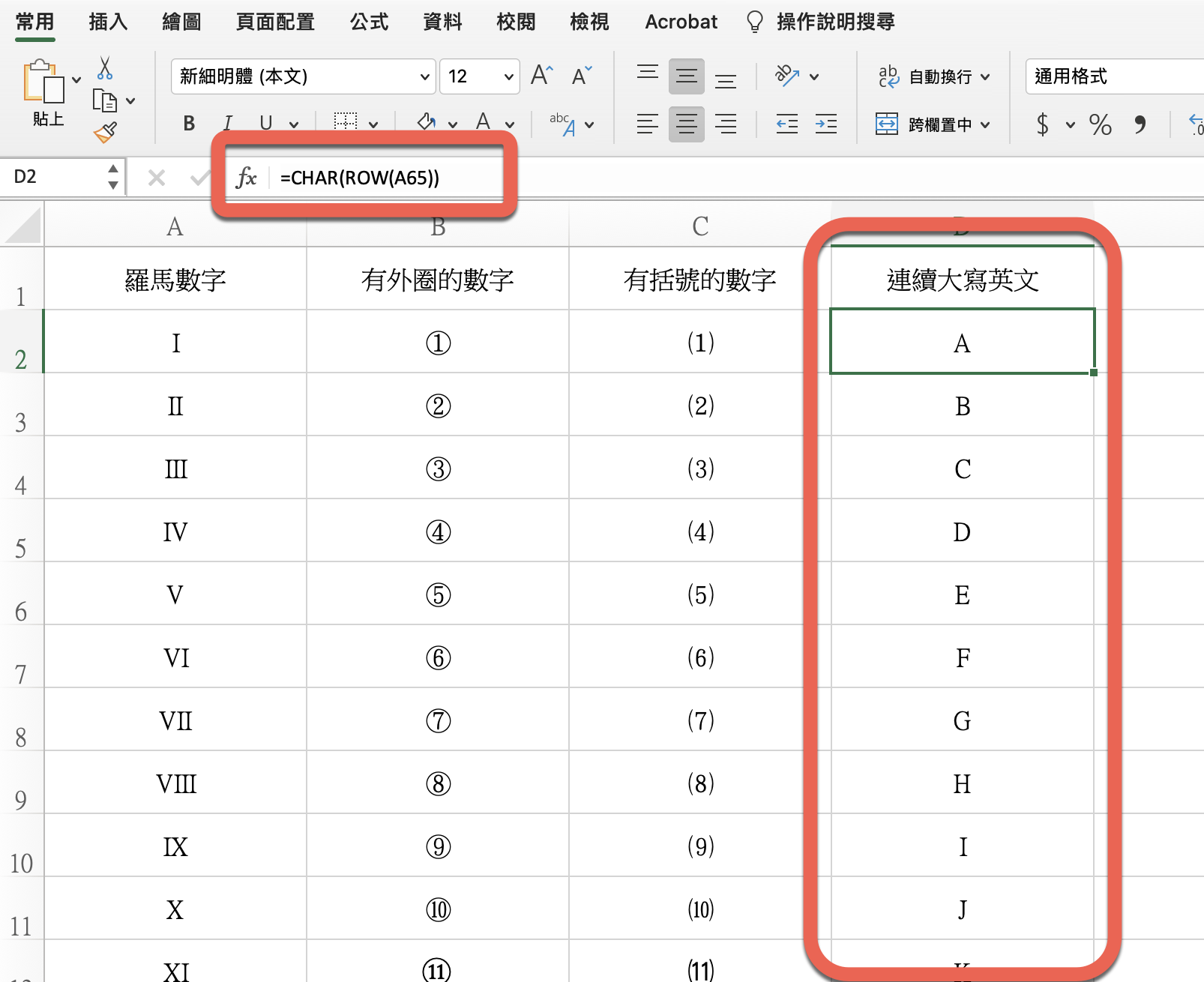Expand the borders options arrow
The height and width of the screenshot is (982, 1204).
[373, 124]
